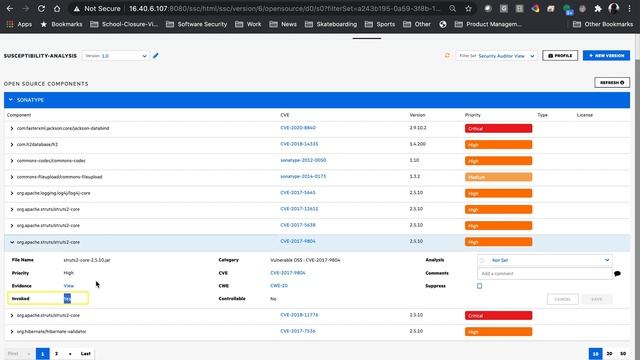Expand the log4j-core component row
Screen dimensions: 640x360
click(12, 193)
